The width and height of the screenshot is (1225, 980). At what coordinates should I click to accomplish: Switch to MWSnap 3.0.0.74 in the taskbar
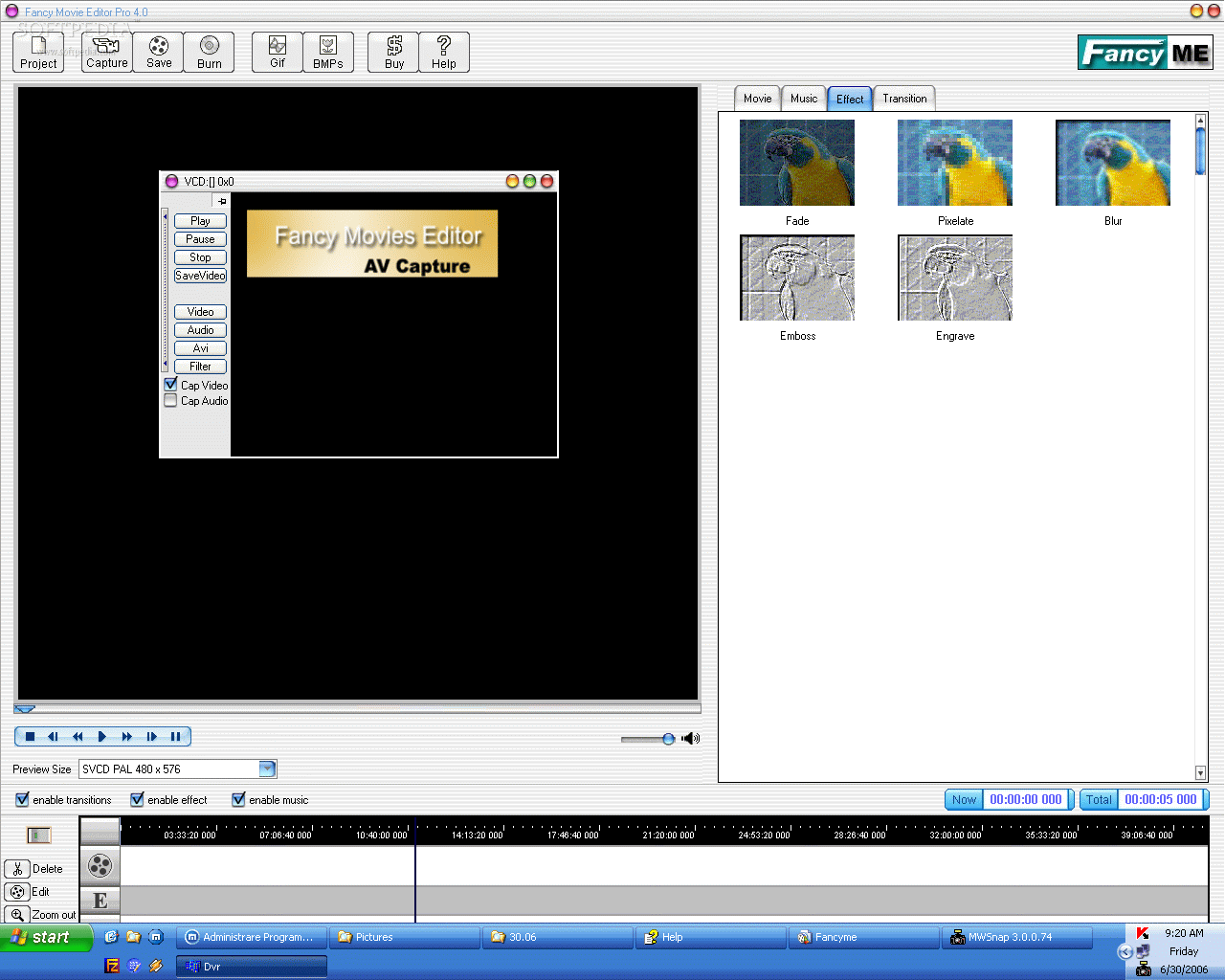pos(1017,937)
